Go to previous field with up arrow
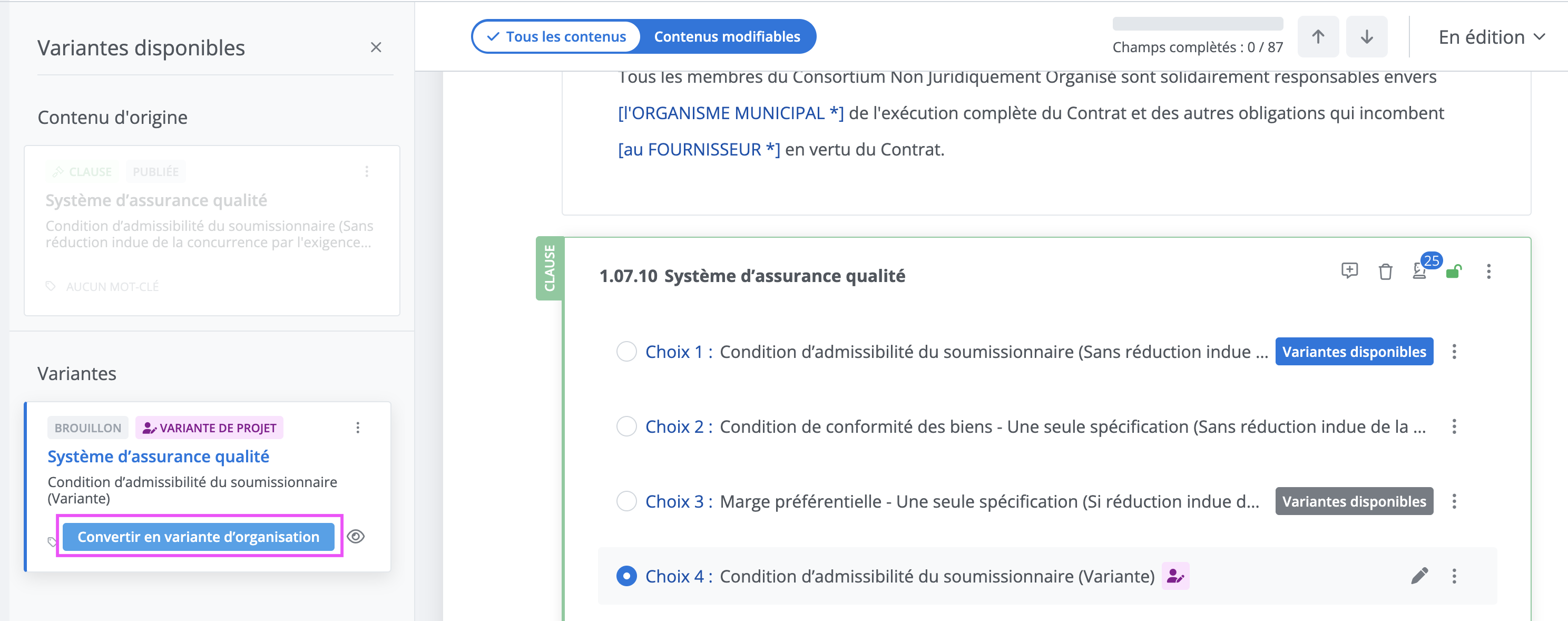The image size is (1568, 621). [x=1318, y=37]
